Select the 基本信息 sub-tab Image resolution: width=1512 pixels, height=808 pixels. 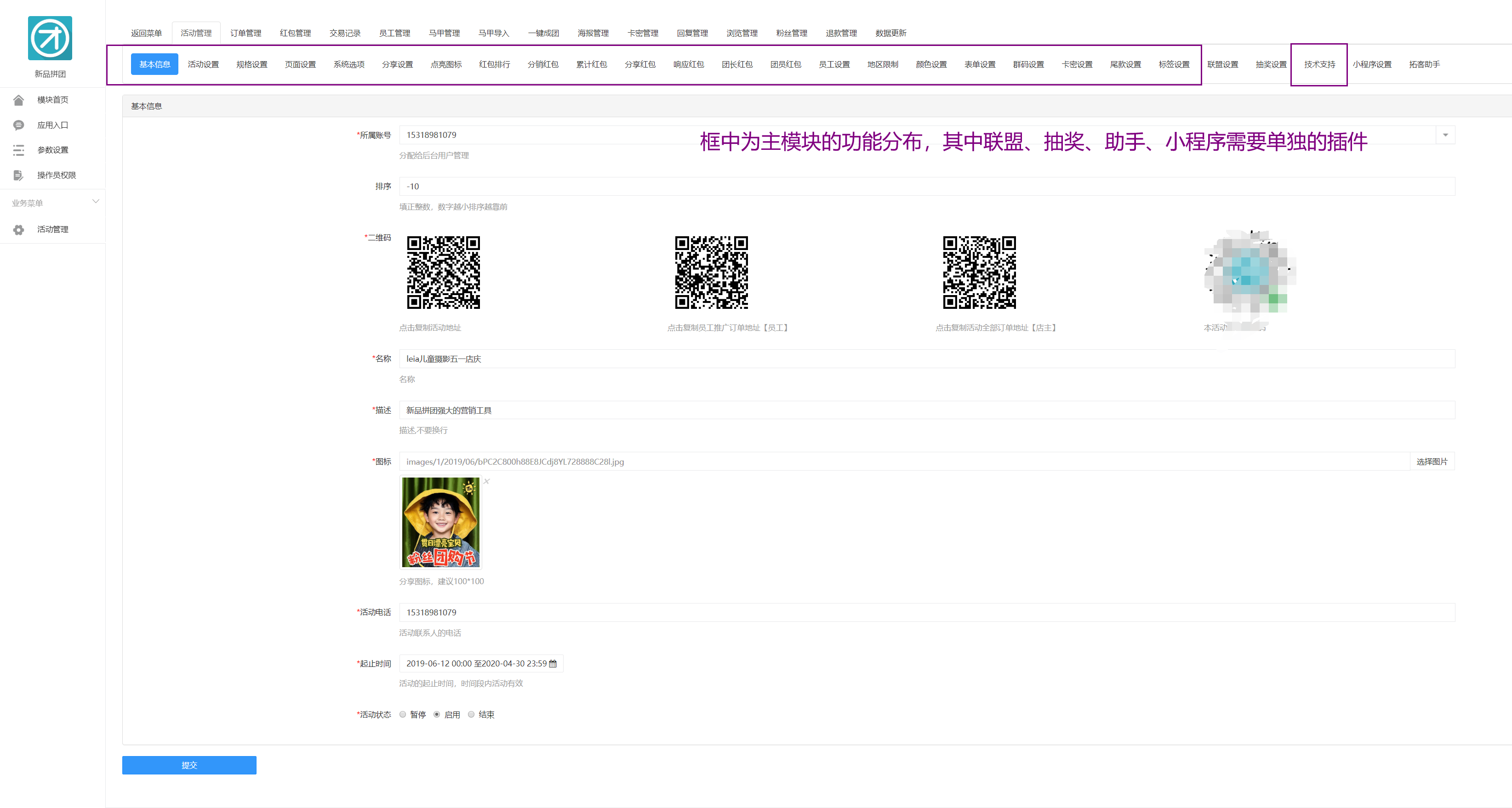point(154,64)
